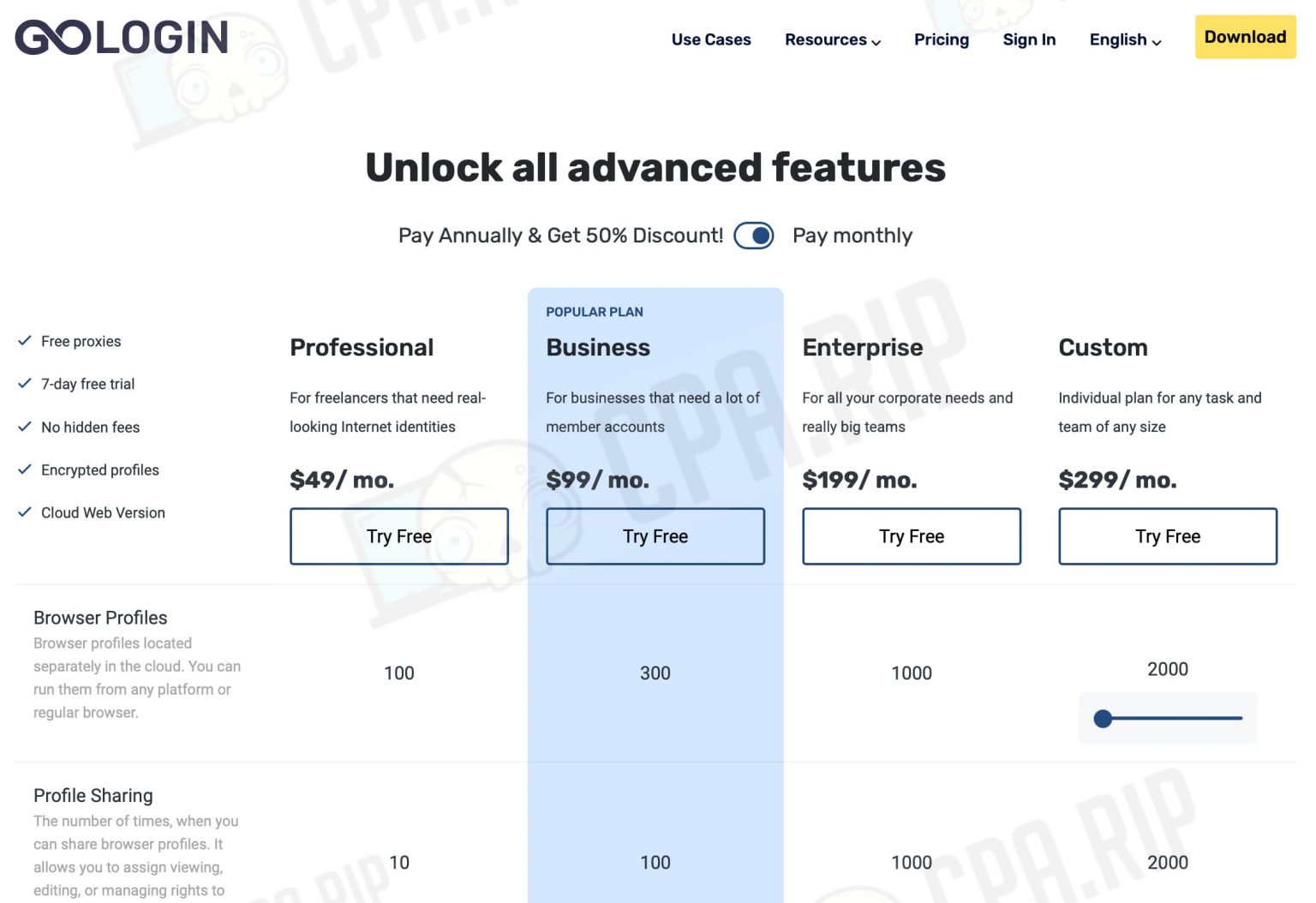Click checkmark icon beside Free proxies
This screenshot has width=1316, height=903.
(25, 341)
